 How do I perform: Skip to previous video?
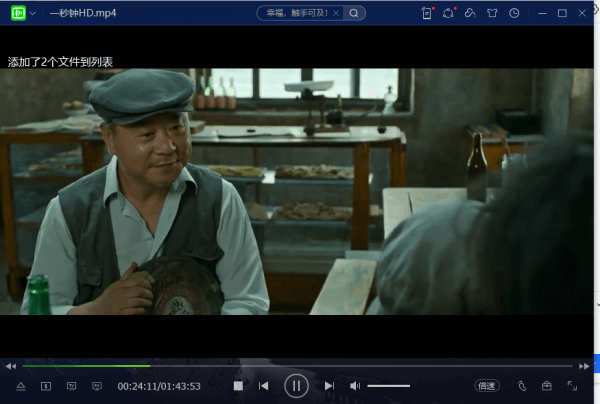pyautogui.click(x=263, y=386)
